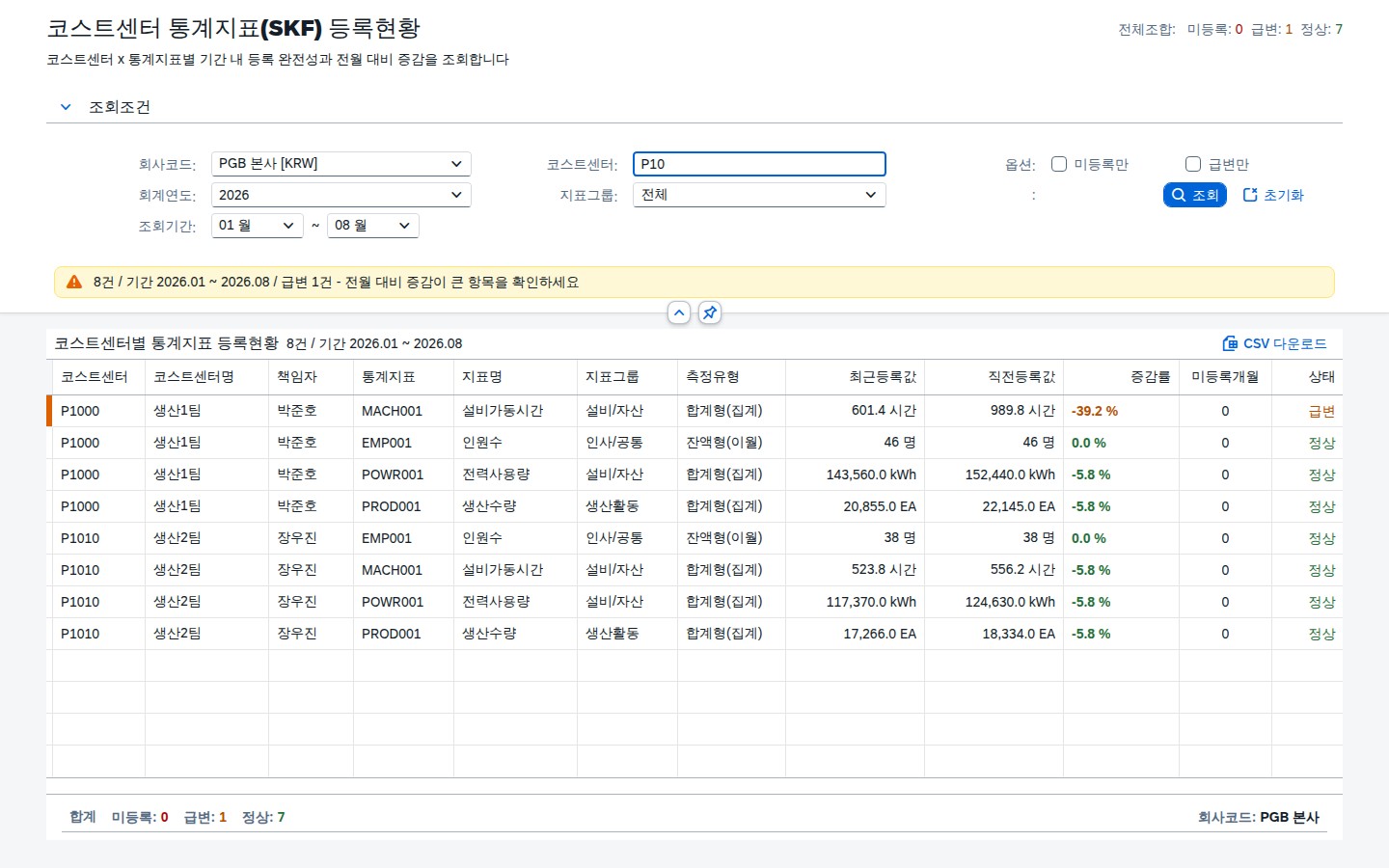Click the 20,855.0 EA value
This screenshot has width=1389, height=868.
880,506
